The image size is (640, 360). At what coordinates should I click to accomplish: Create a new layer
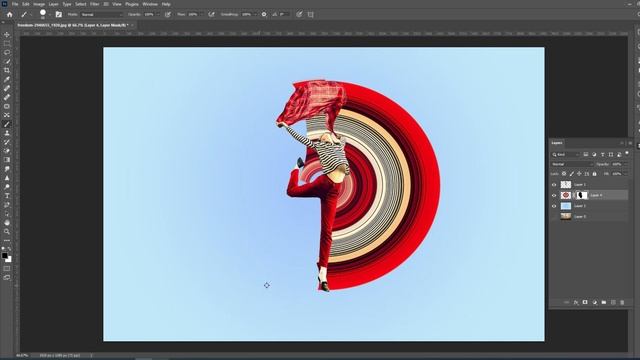[x=613, y=302]
